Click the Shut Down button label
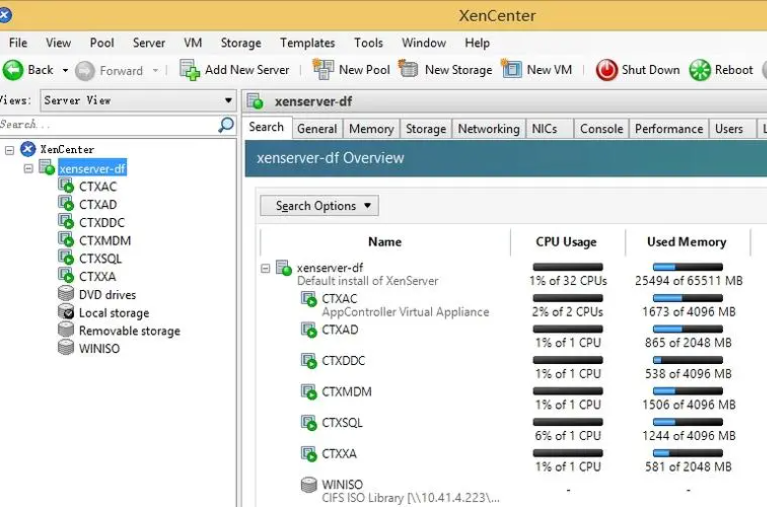Viewport: 767px width, 523px height. click(x=651, y=70)
